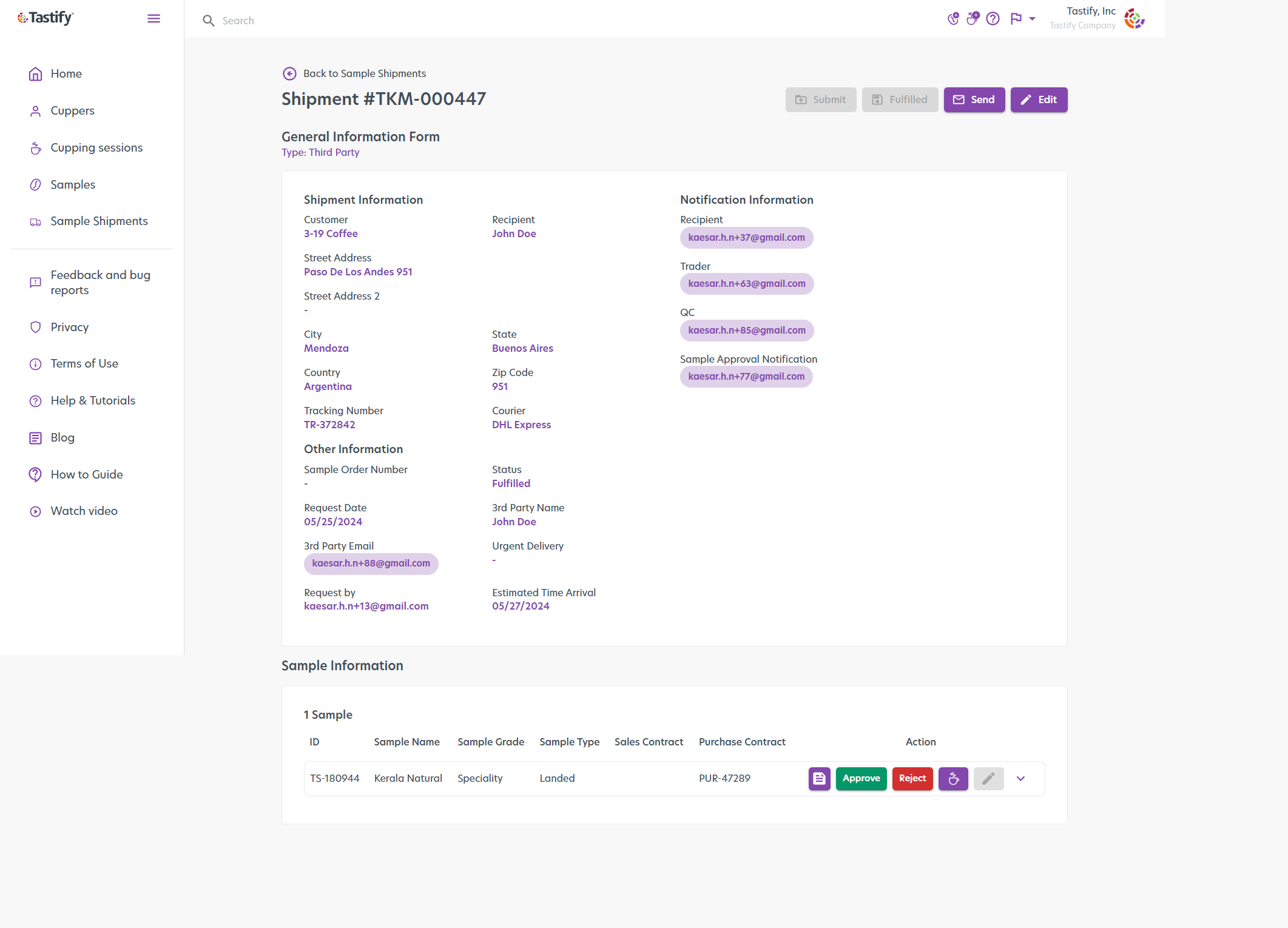1288x928 pixels.
Task: Open the Tastify company avatar logo
Action: click(x=1134, y=19)
